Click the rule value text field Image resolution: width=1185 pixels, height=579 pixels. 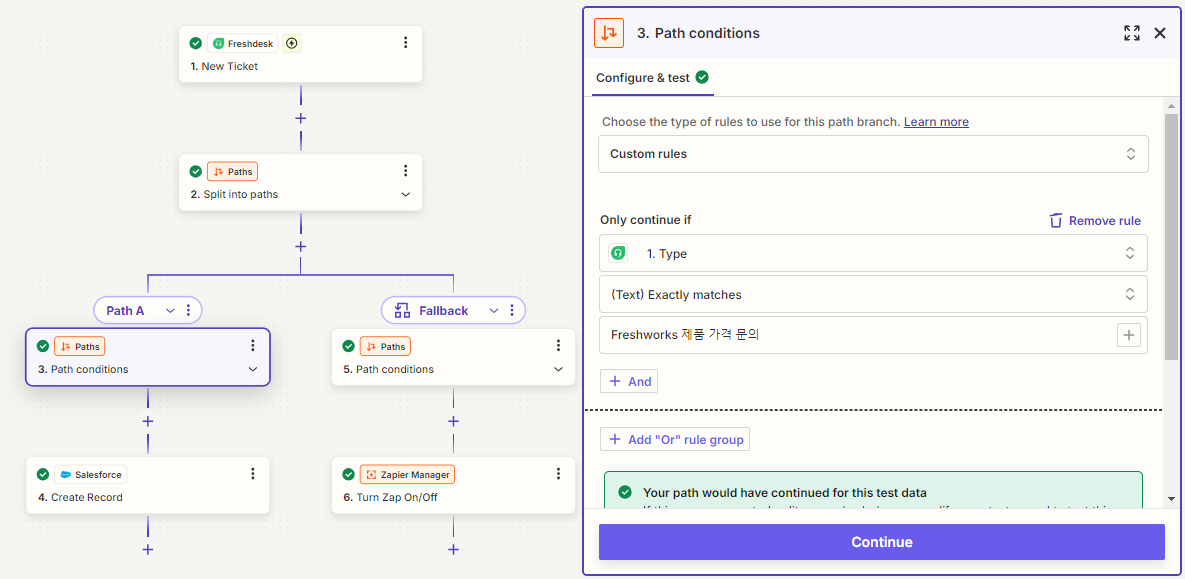pyautogui.click(x=855, y=336)
